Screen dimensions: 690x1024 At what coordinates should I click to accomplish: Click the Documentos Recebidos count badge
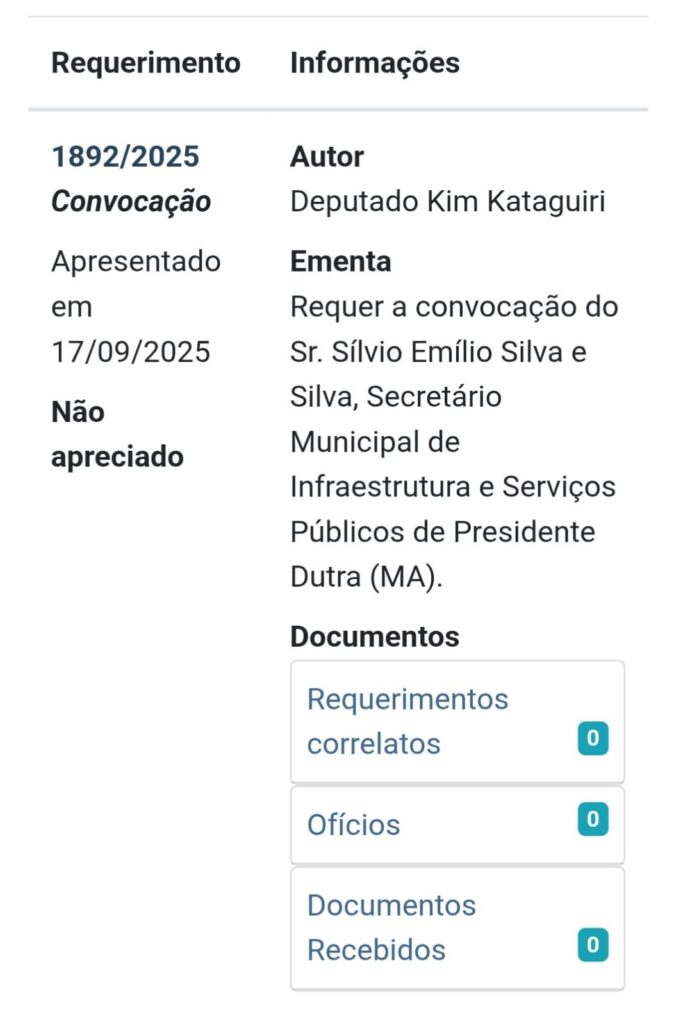click(593, 944)
